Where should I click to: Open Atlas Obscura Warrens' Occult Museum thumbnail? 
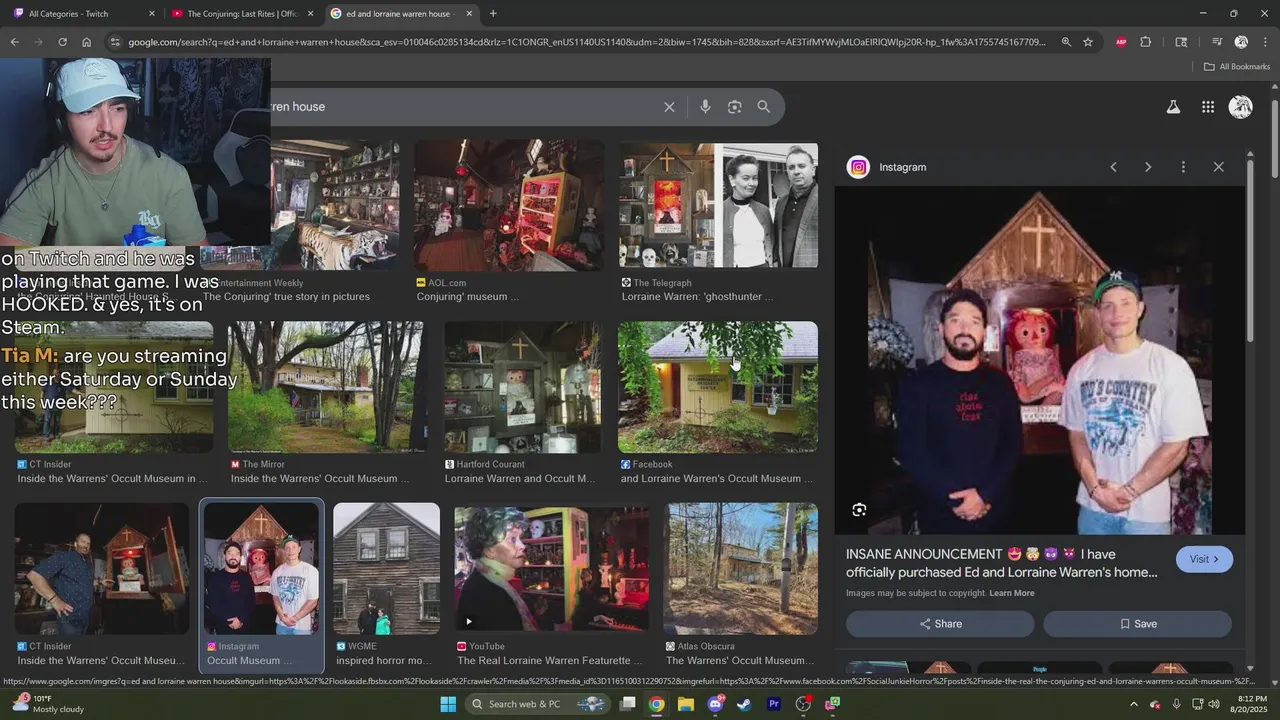[741, 569]
